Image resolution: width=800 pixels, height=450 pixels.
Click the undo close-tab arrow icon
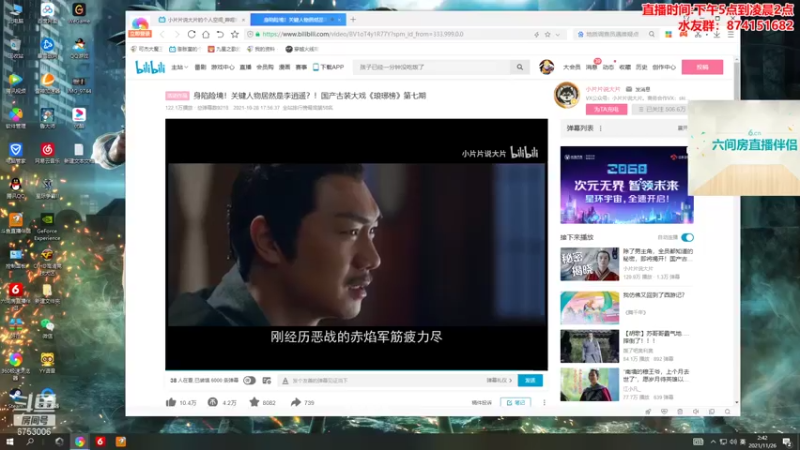tap(220, 34)
